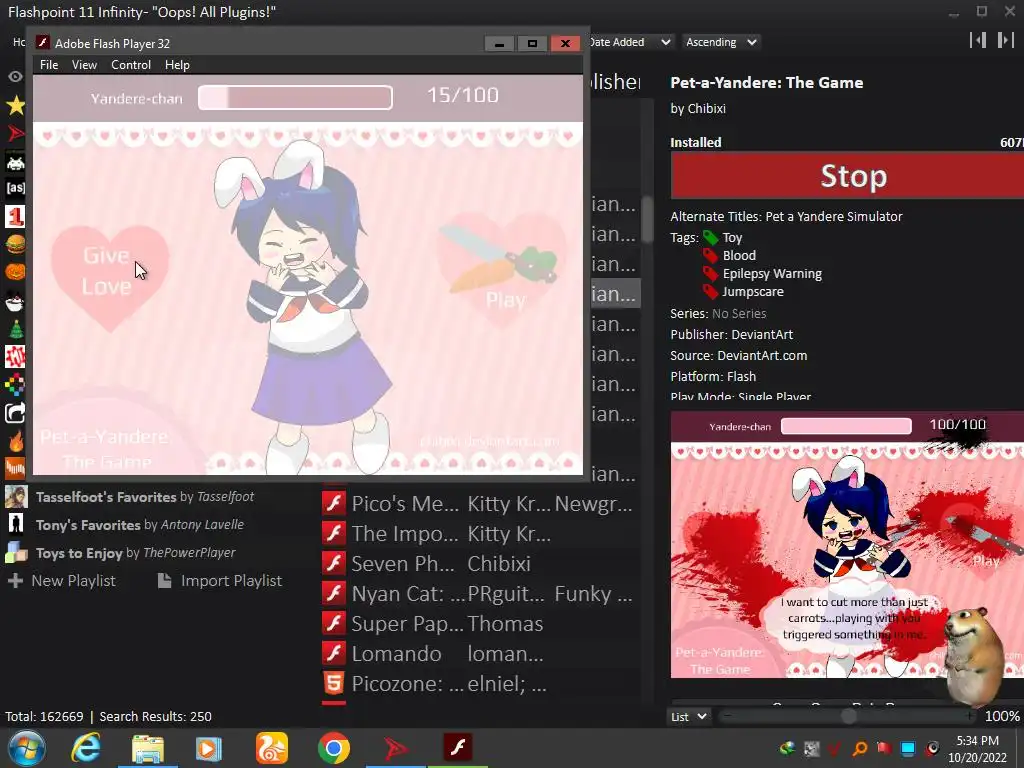This screenshot has width=1024, height=768.
Task: Open the space invader arcade playlist icon
Action: coord(15,161)
